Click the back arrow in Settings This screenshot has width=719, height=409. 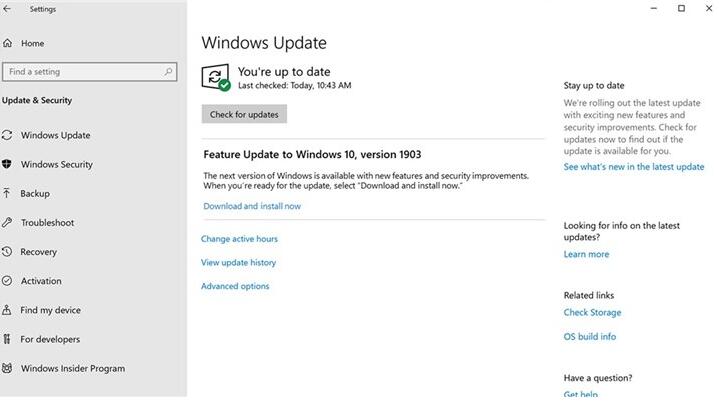pyautogui.click(x=7, y=9)
